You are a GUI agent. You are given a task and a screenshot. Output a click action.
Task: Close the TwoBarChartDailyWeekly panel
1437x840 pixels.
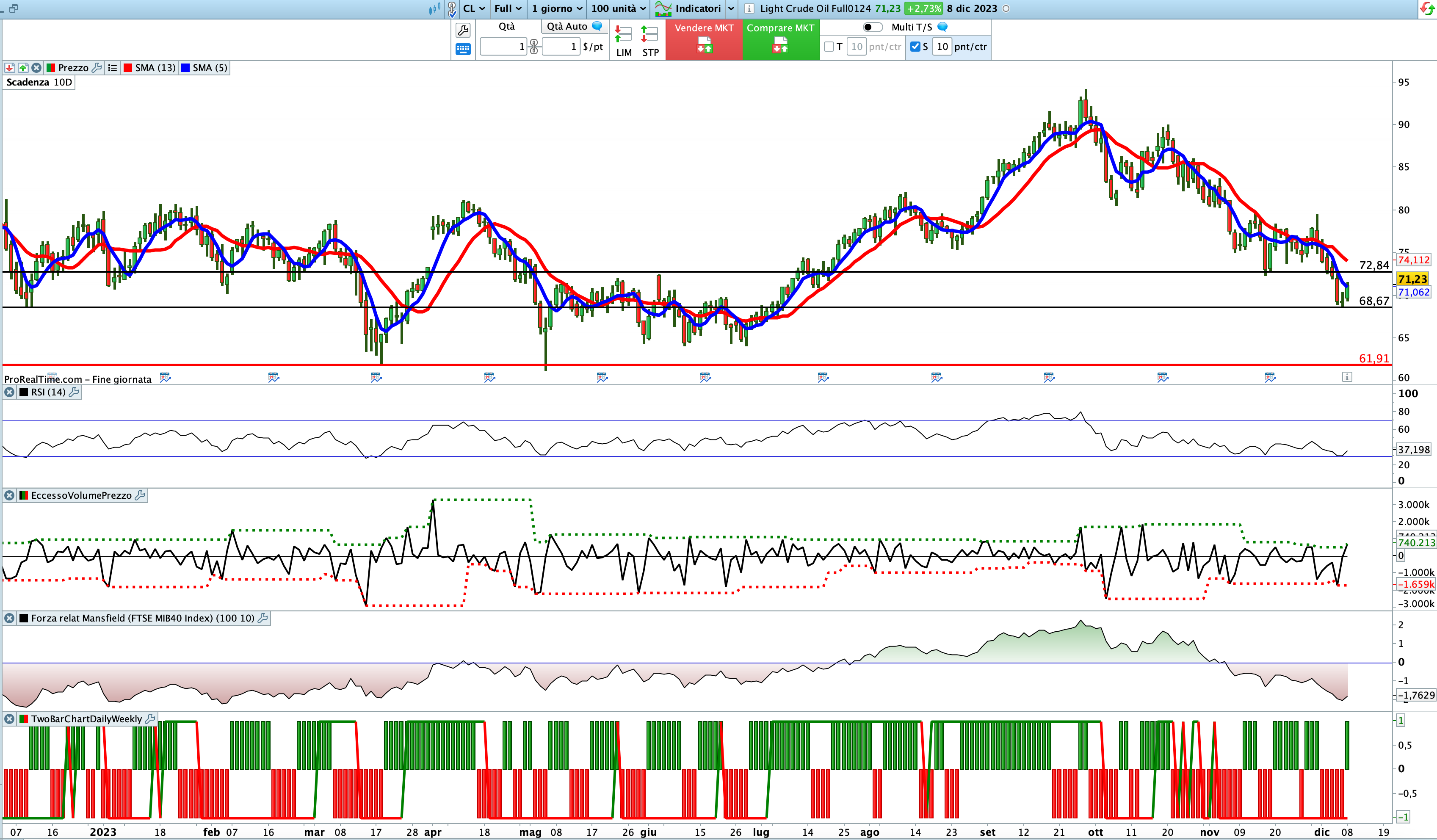click(10, 719)
